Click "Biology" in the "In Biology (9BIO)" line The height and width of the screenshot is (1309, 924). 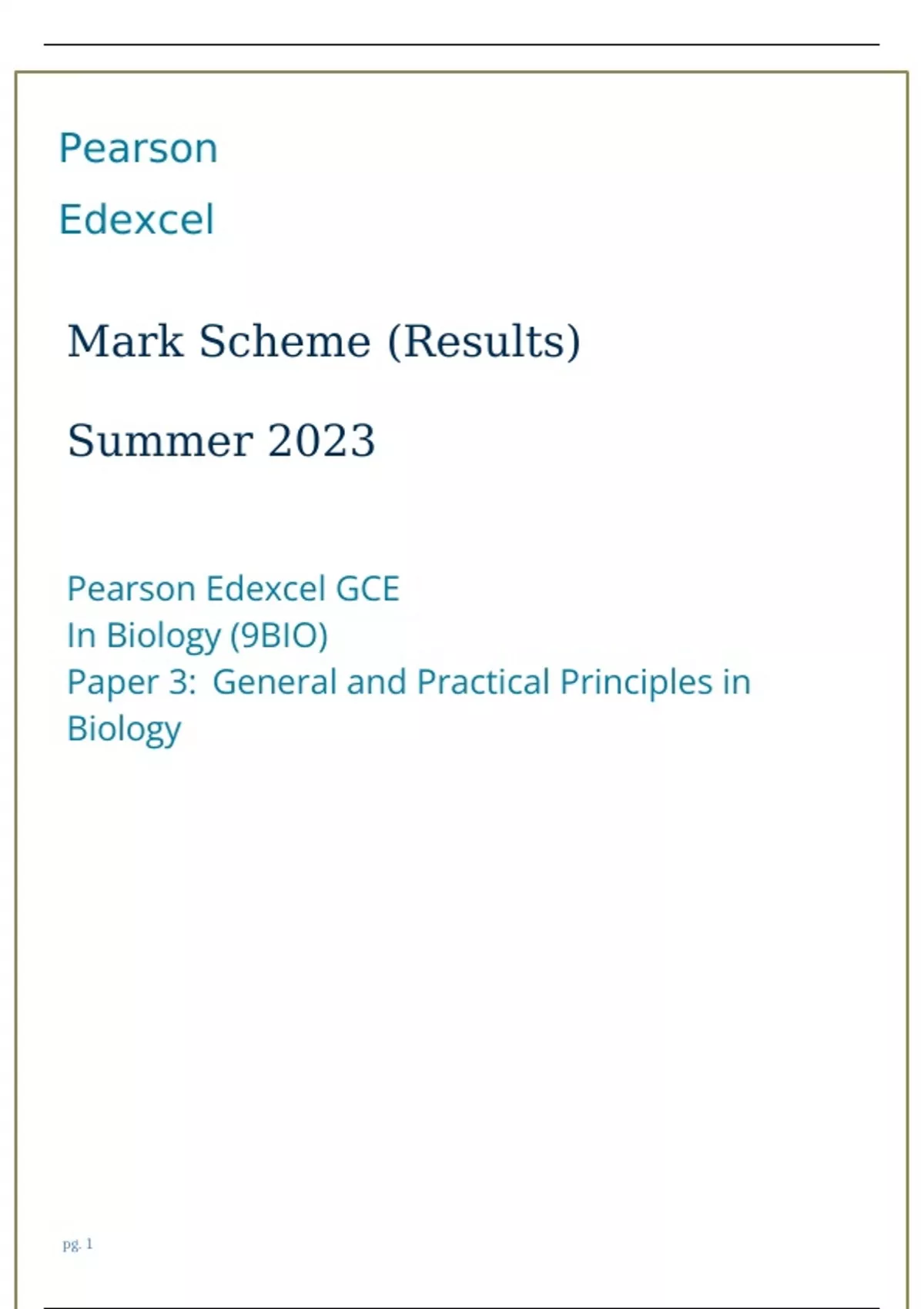point(163,636)
